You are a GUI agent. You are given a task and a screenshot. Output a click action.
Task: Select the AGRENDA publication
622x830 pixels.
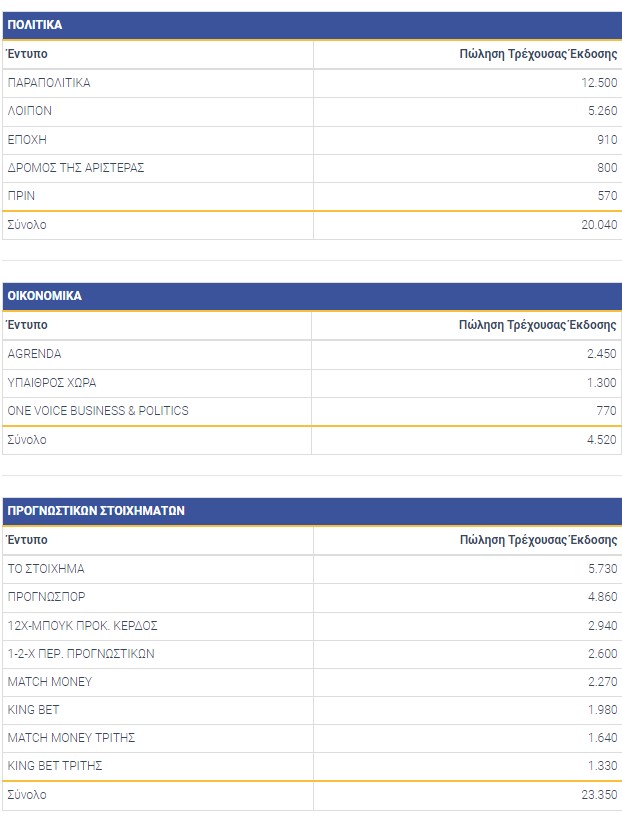pyautogui.click(x=34, y=354)
